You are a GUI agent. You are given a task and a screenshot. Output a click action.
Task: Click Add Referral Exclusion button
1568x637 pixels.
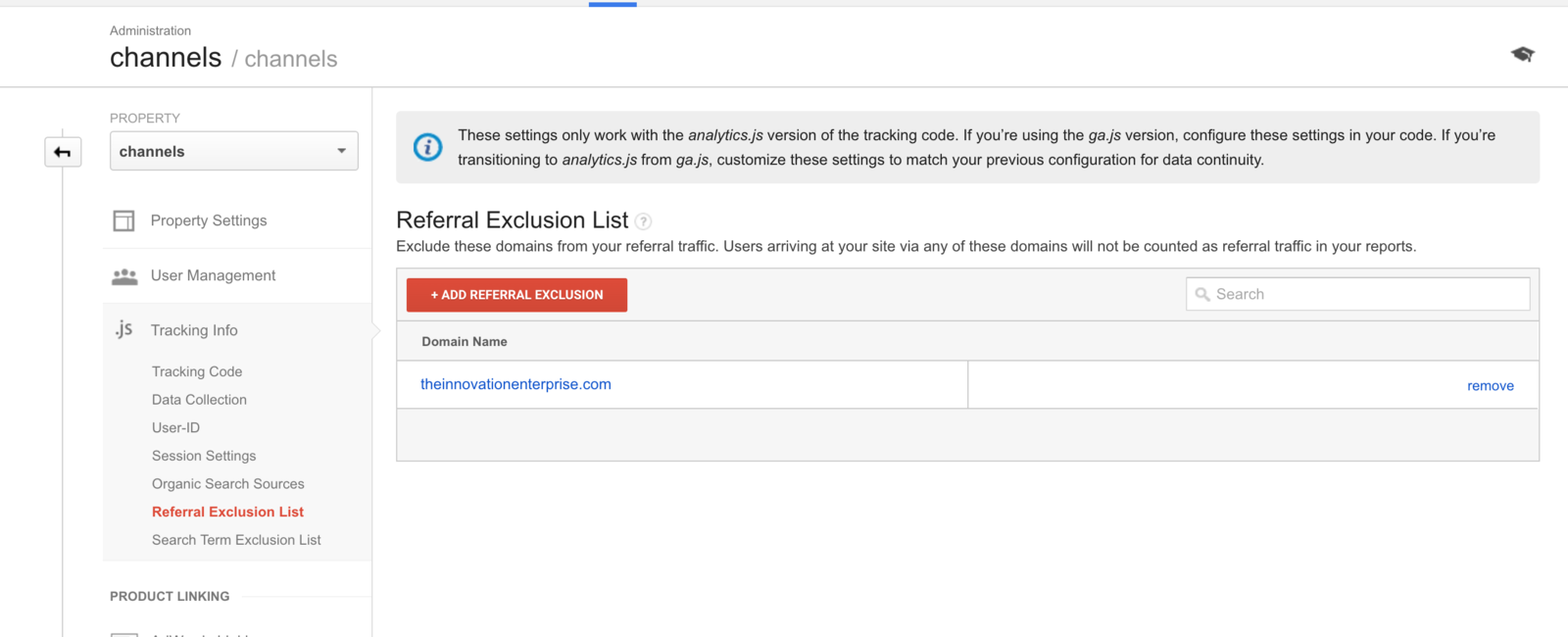coord(516,295)
